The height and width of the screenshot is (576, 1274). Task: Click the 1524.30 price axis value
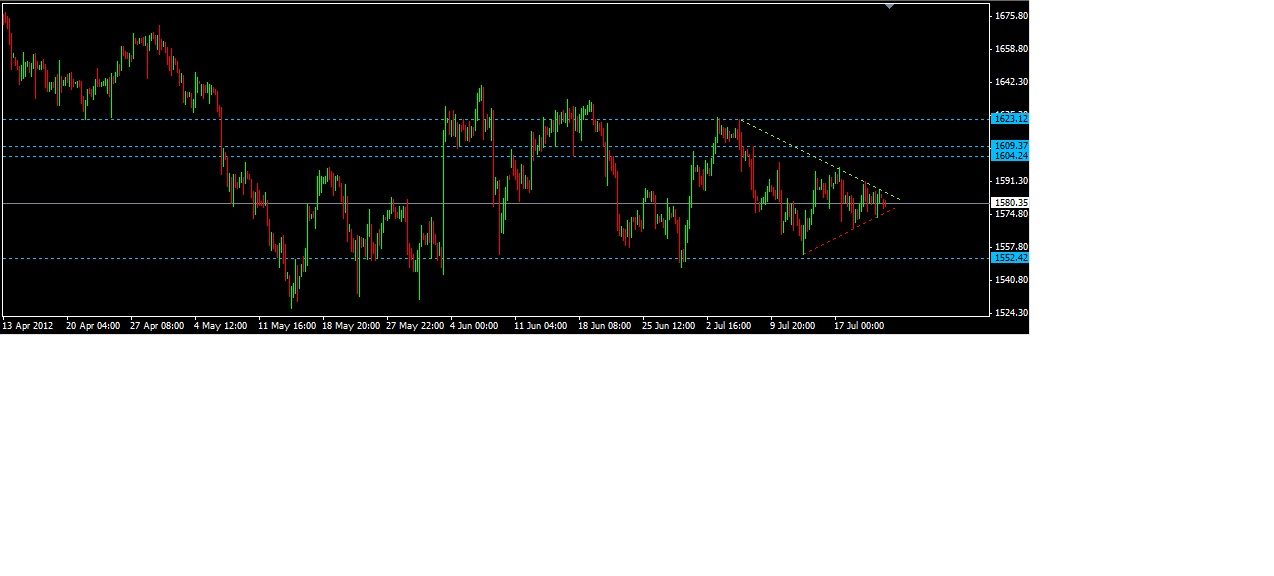1012,313
